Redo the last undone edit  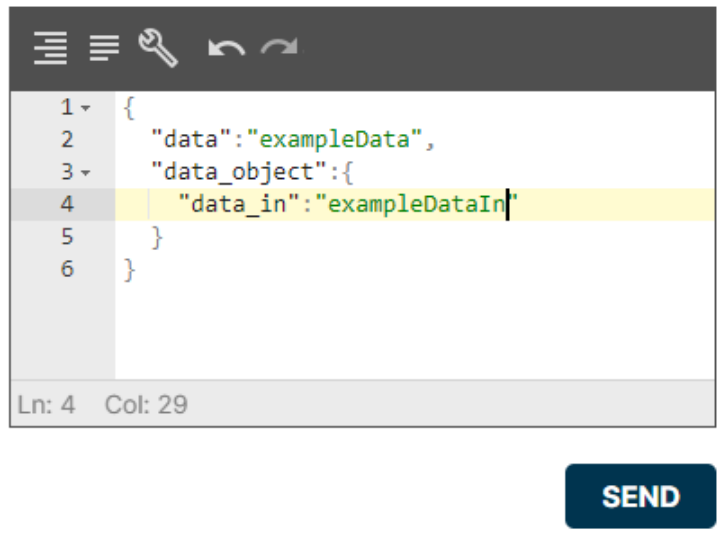[279, 48]
